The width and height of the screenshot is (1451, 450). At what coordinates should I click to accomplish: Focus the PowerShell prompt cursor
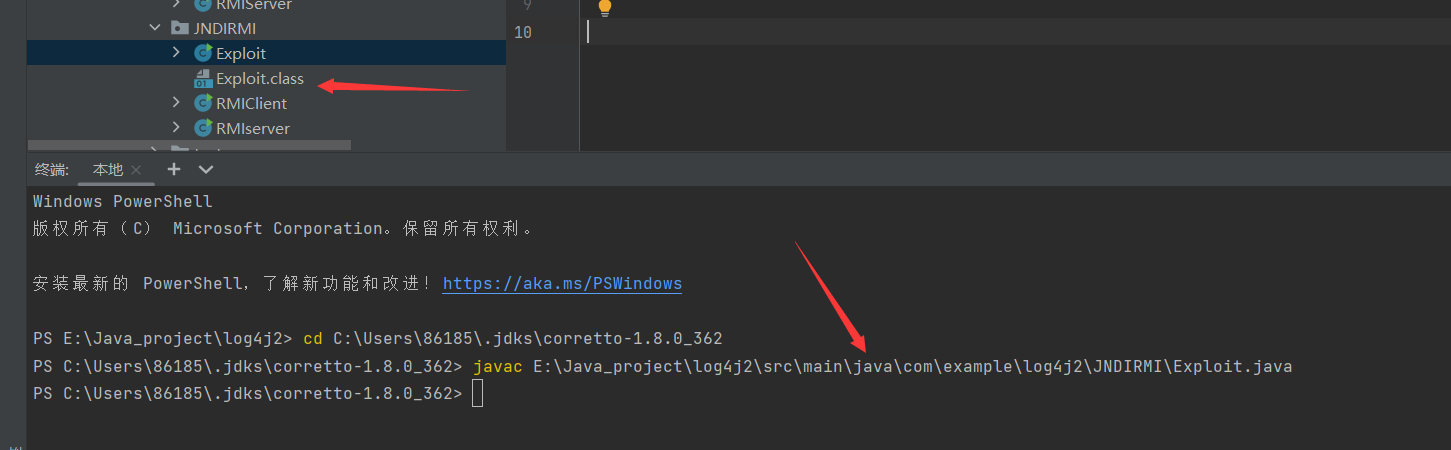point(477,394)
